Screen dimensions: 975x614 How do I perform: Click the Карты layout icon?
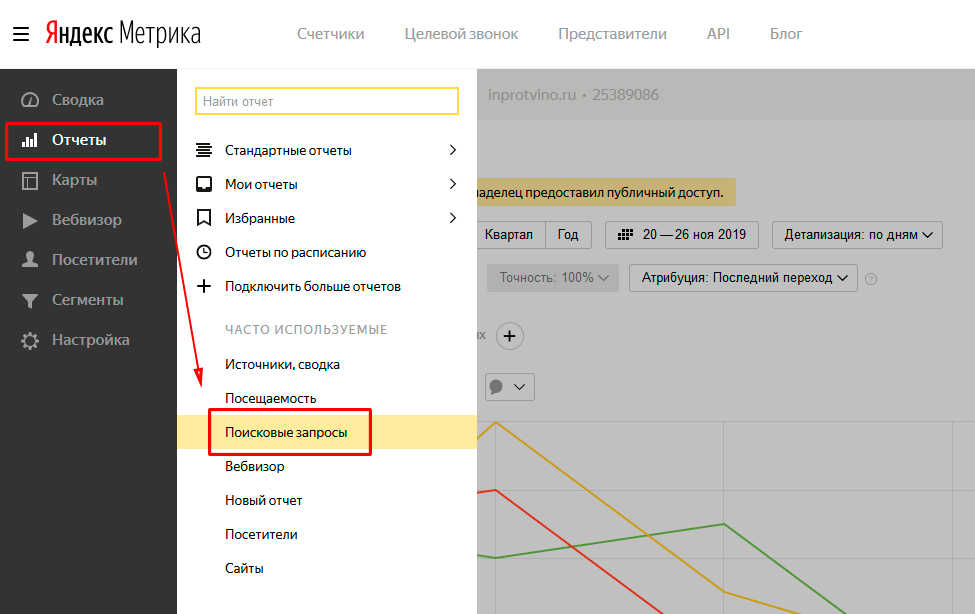(30, 180)
